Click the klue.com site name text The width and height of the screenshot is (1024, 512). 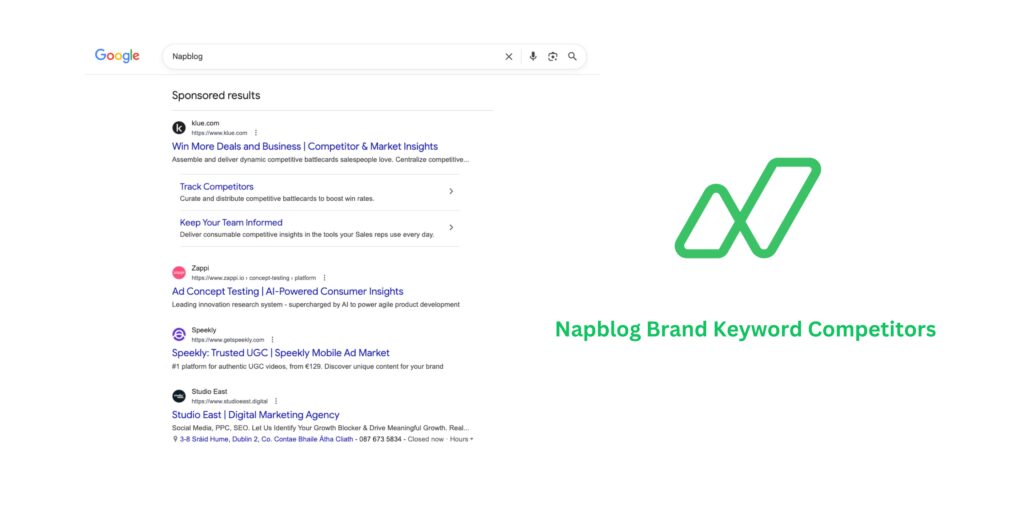click(x=205, y=123)
